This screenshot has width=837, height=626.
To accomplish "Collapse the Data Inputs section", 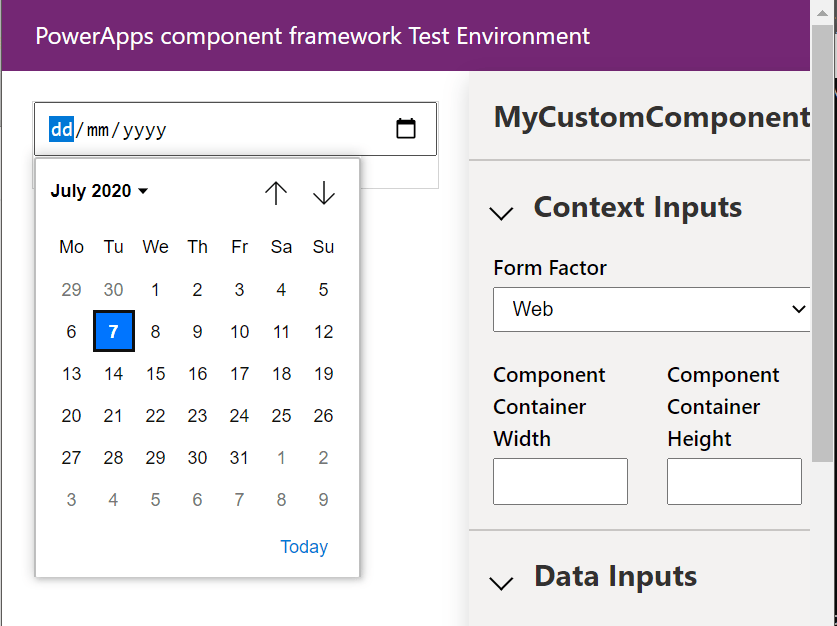I will [x=501, y=582].
